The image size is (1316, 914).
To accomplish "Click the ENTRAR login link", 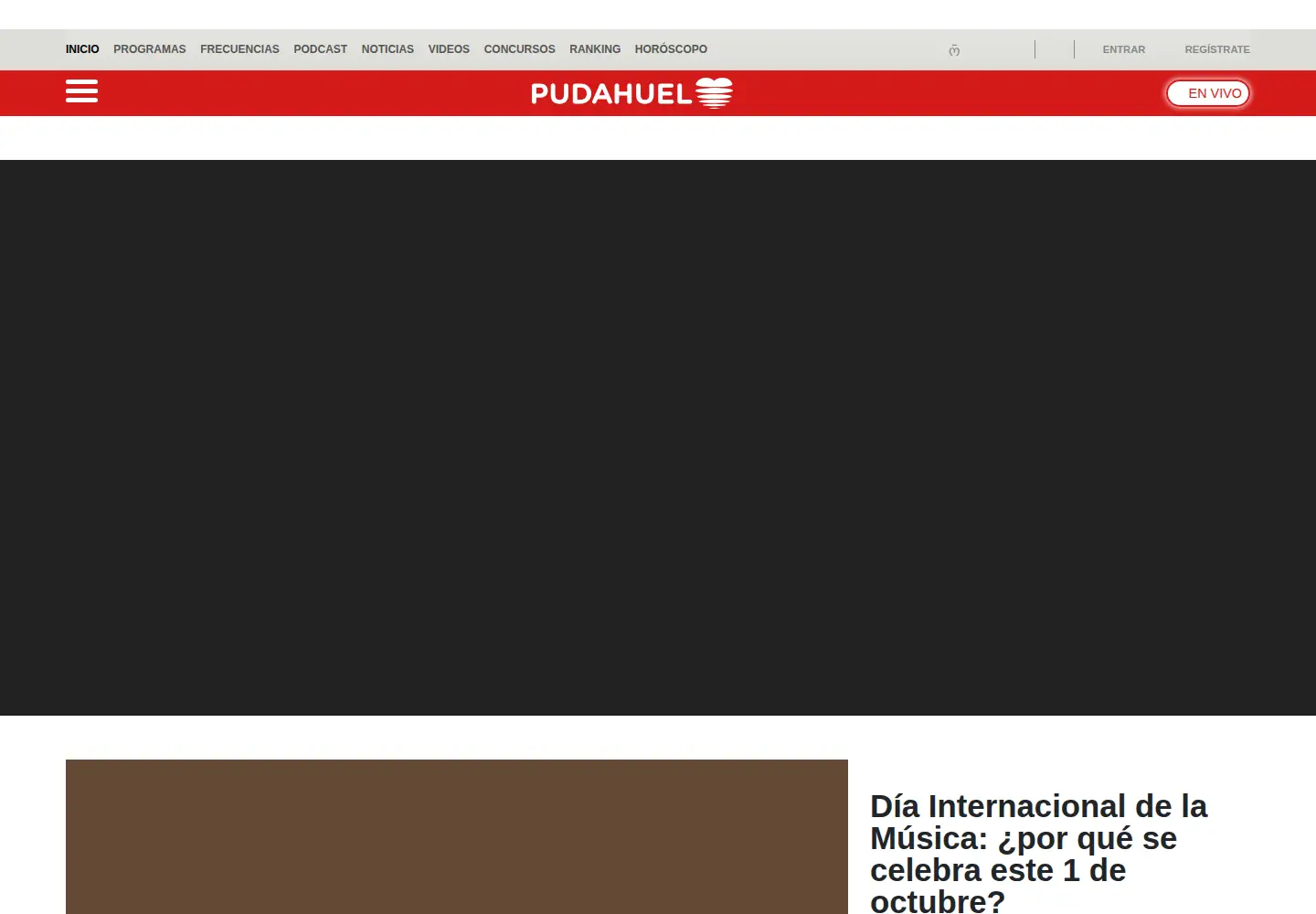I will coord(1123,49).
